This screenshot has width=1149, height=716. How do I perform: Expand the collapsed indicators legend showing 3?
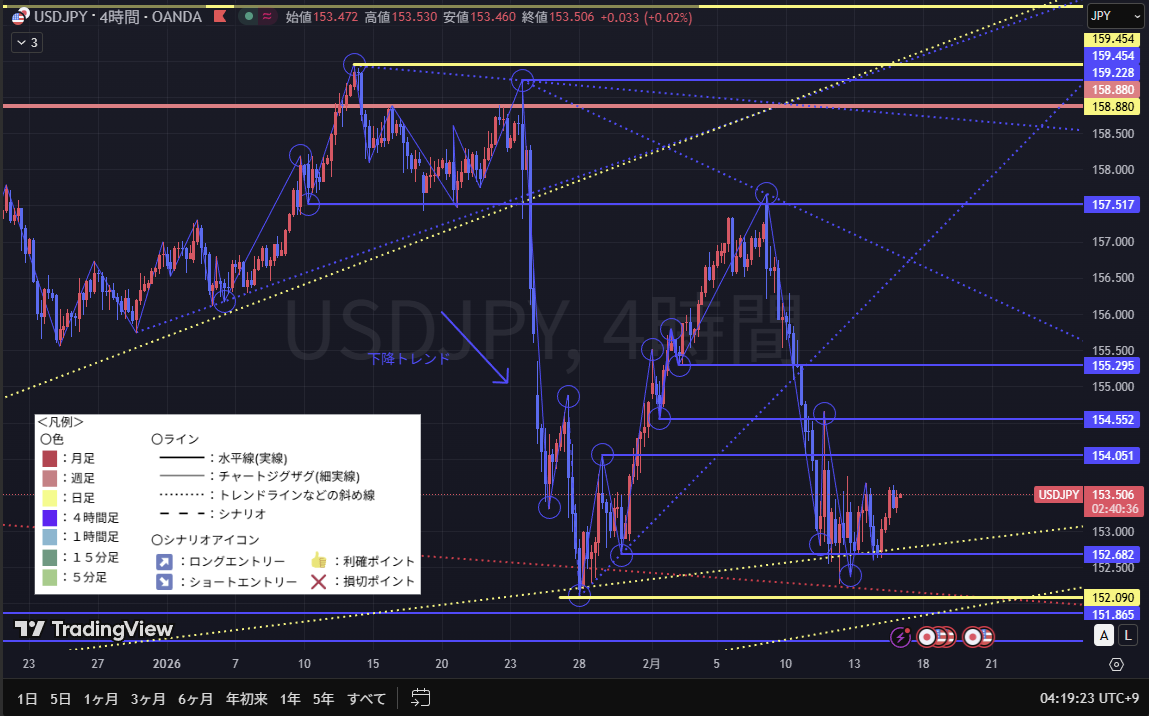(26, 42)
